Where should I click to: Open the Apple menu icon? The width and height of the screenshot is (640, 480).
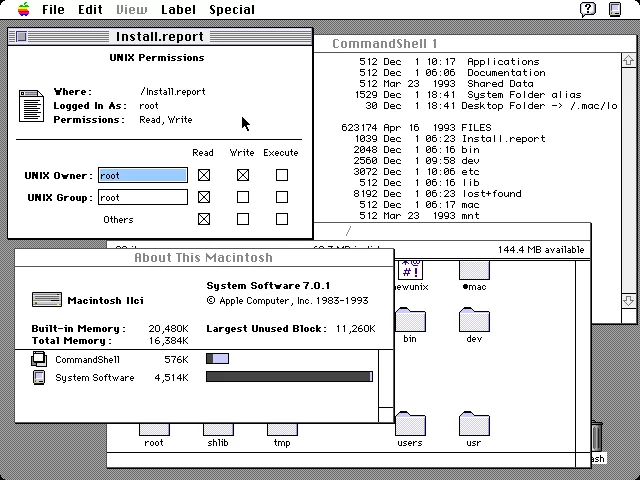click(24, 9)
